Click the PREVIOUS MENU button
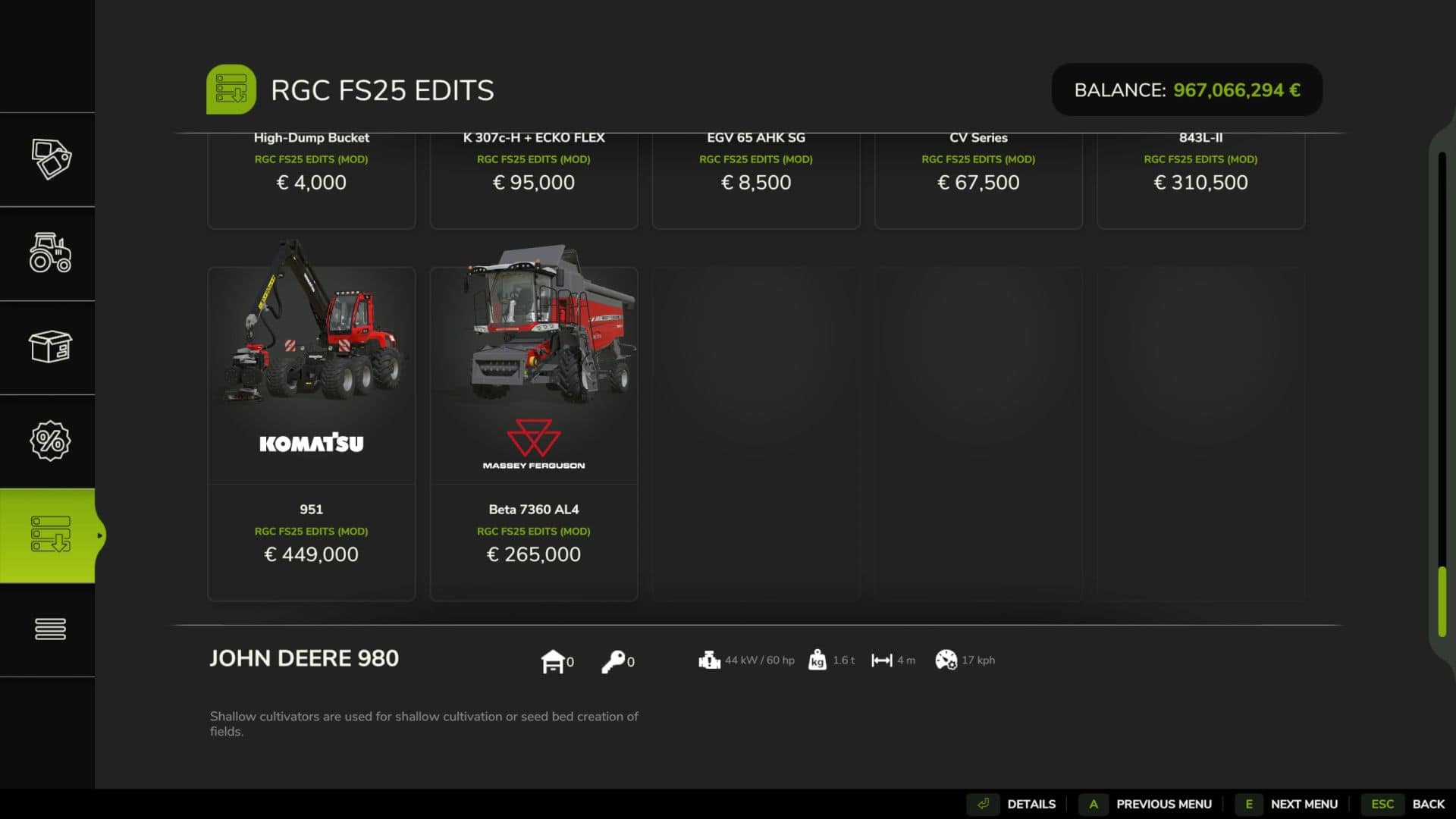 coord(1146,804)
